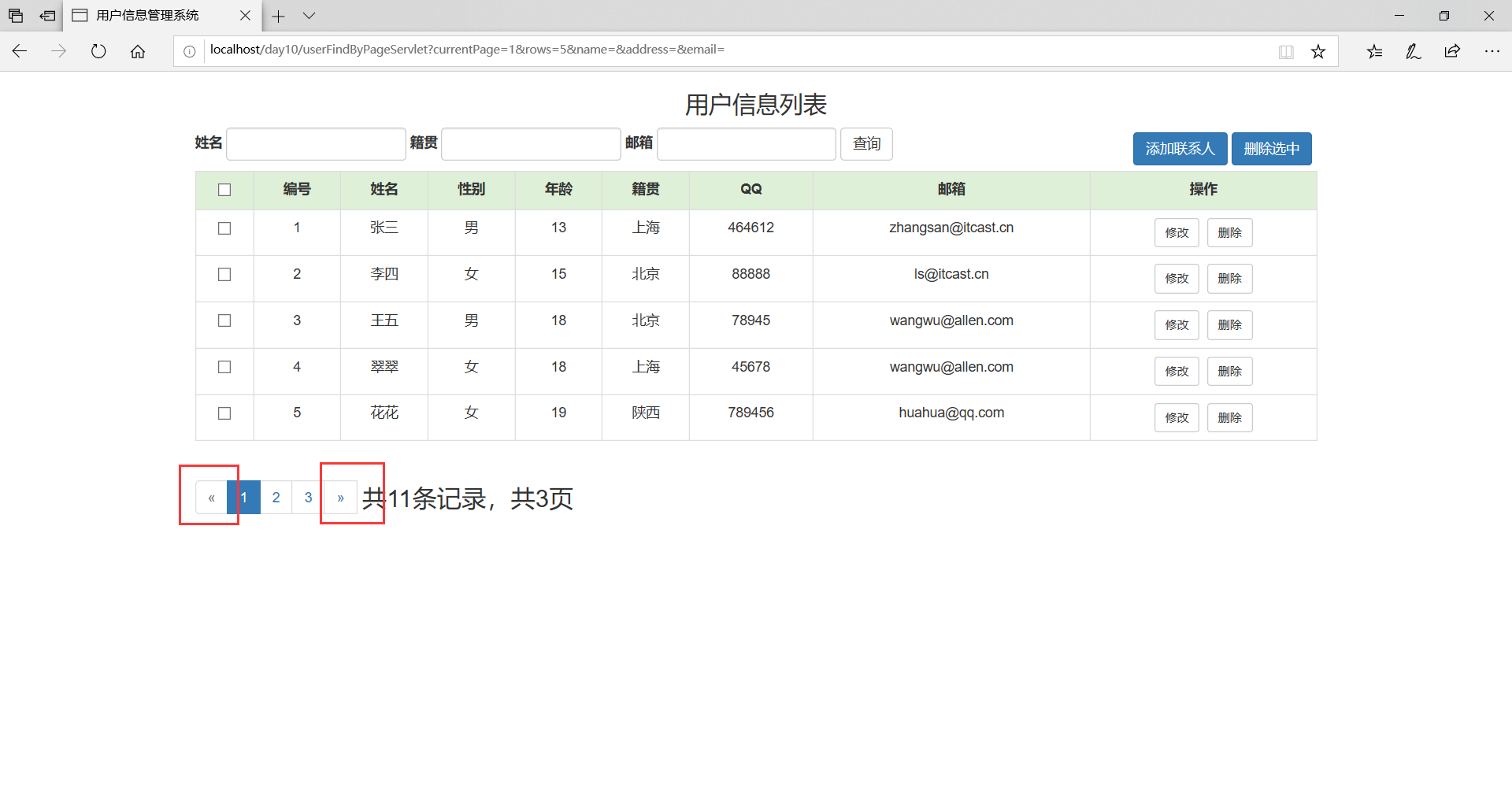
Task: Click 修改 for user 张三
Action: pos(1177,233)
